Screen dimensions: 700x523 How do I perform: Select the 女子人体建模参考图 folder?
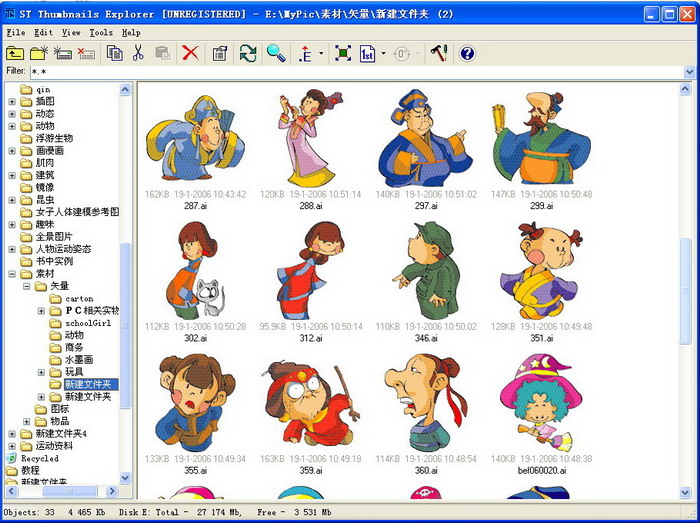coord(77,212)
